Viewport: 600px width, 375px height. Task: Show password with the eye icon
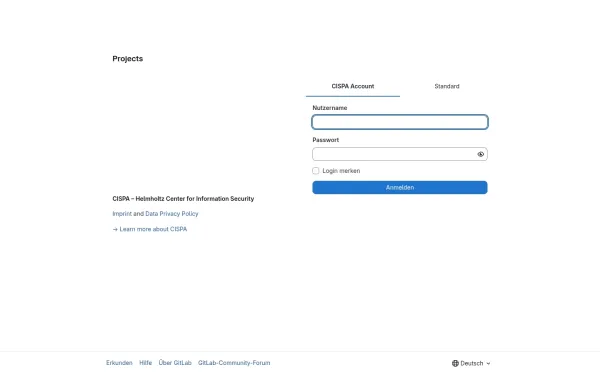(481, 154)
